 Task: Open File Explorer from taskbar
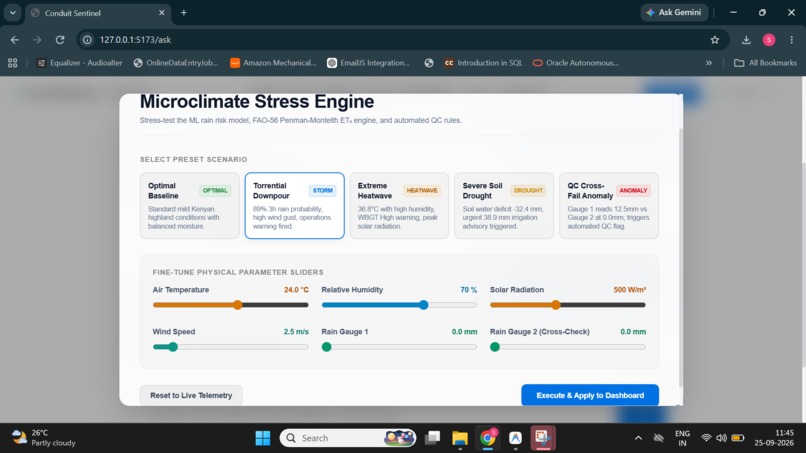(x=460, y=438)
